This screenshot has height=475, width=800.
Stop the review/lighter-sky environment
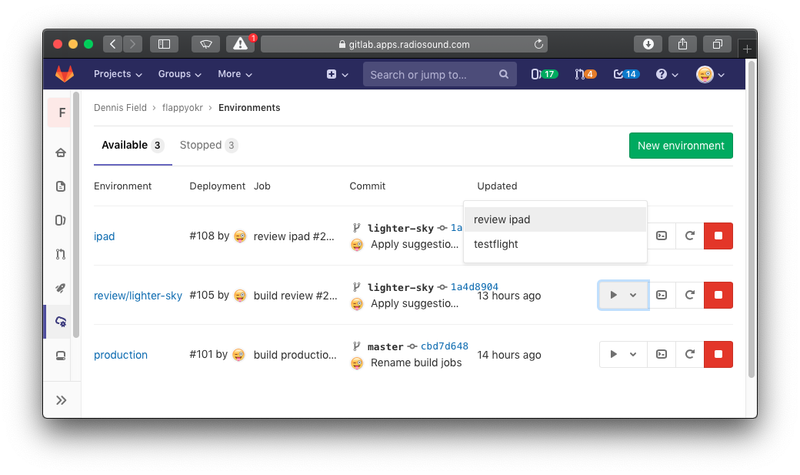(718, 295)
